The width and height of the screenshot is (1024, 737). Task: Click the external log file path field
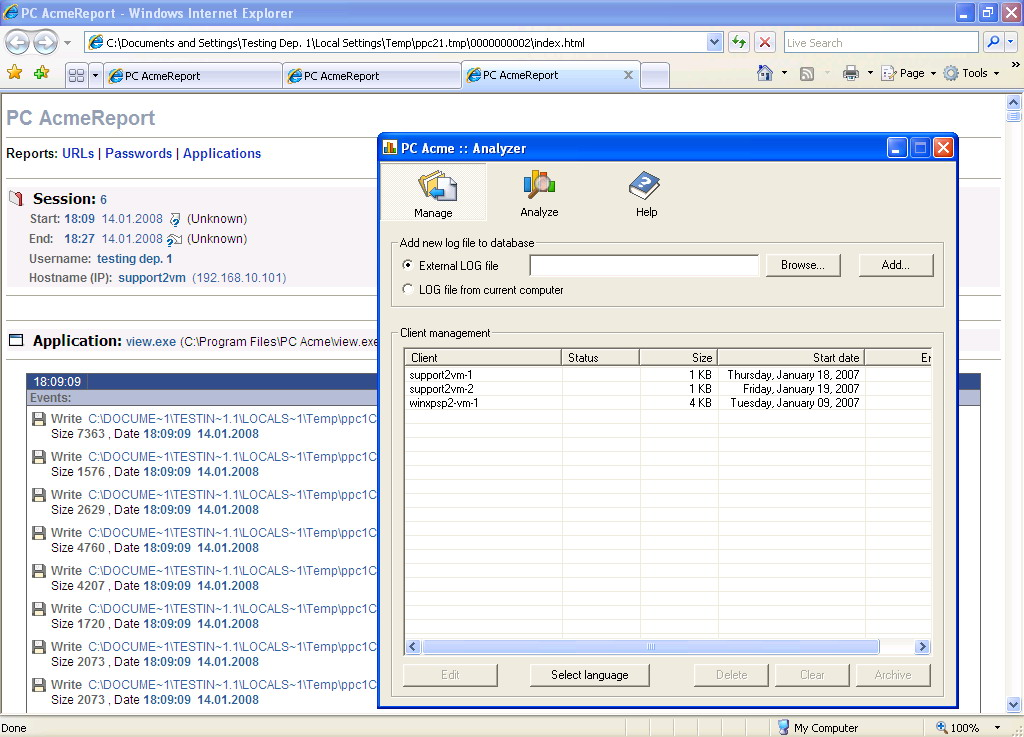click(x=644, y=266)
